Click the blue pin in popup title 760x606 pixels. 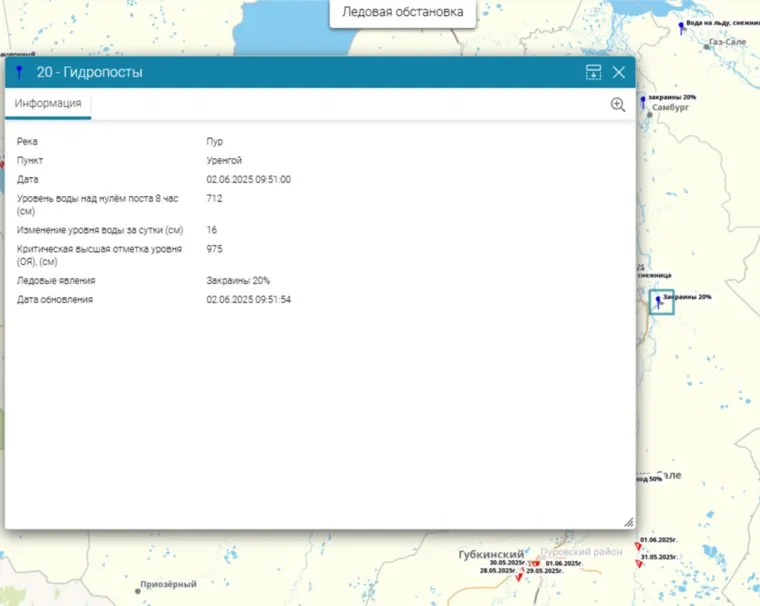tap(19, 72)
